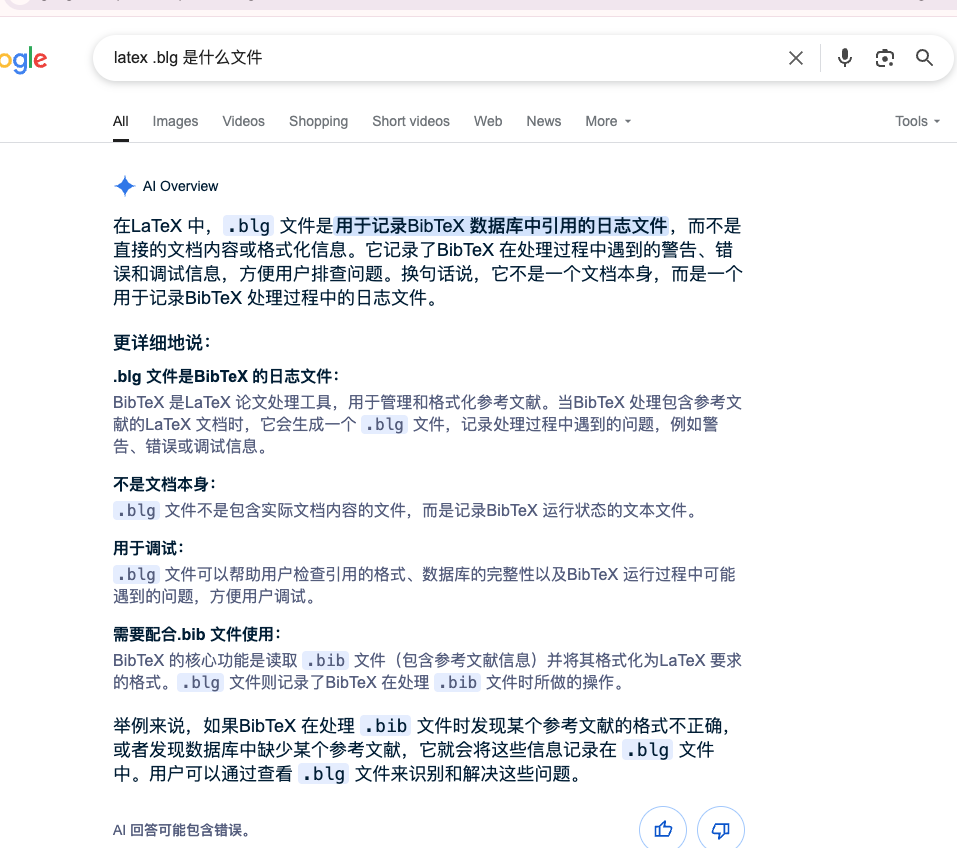This screenshot has height=848, width=957.
Task: Open search by image camera icon
Action: pos(884,58)
